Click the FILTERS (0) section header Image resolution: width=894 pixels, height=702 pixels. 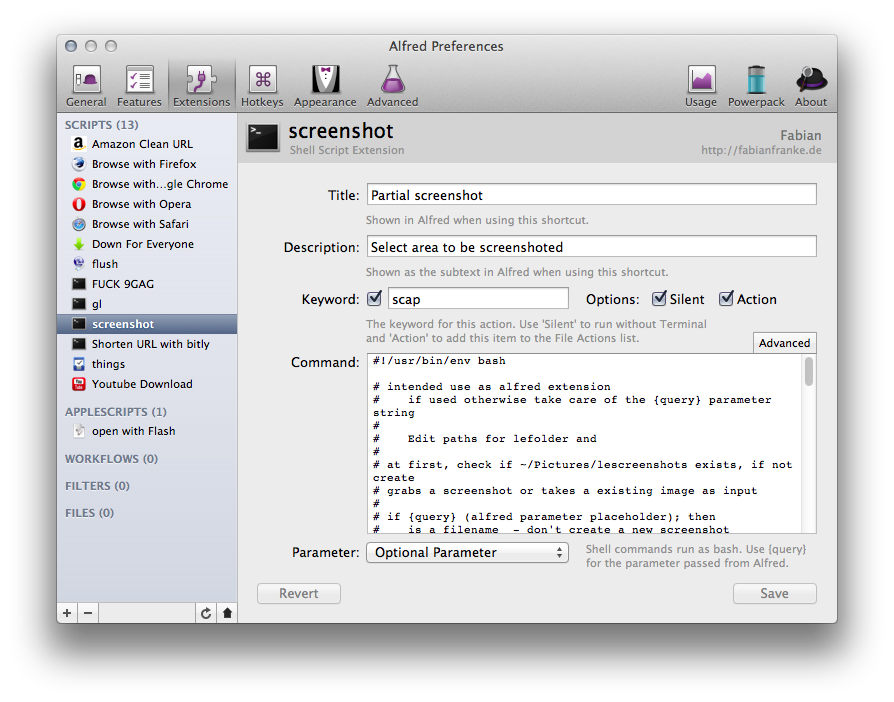point(97,486)
